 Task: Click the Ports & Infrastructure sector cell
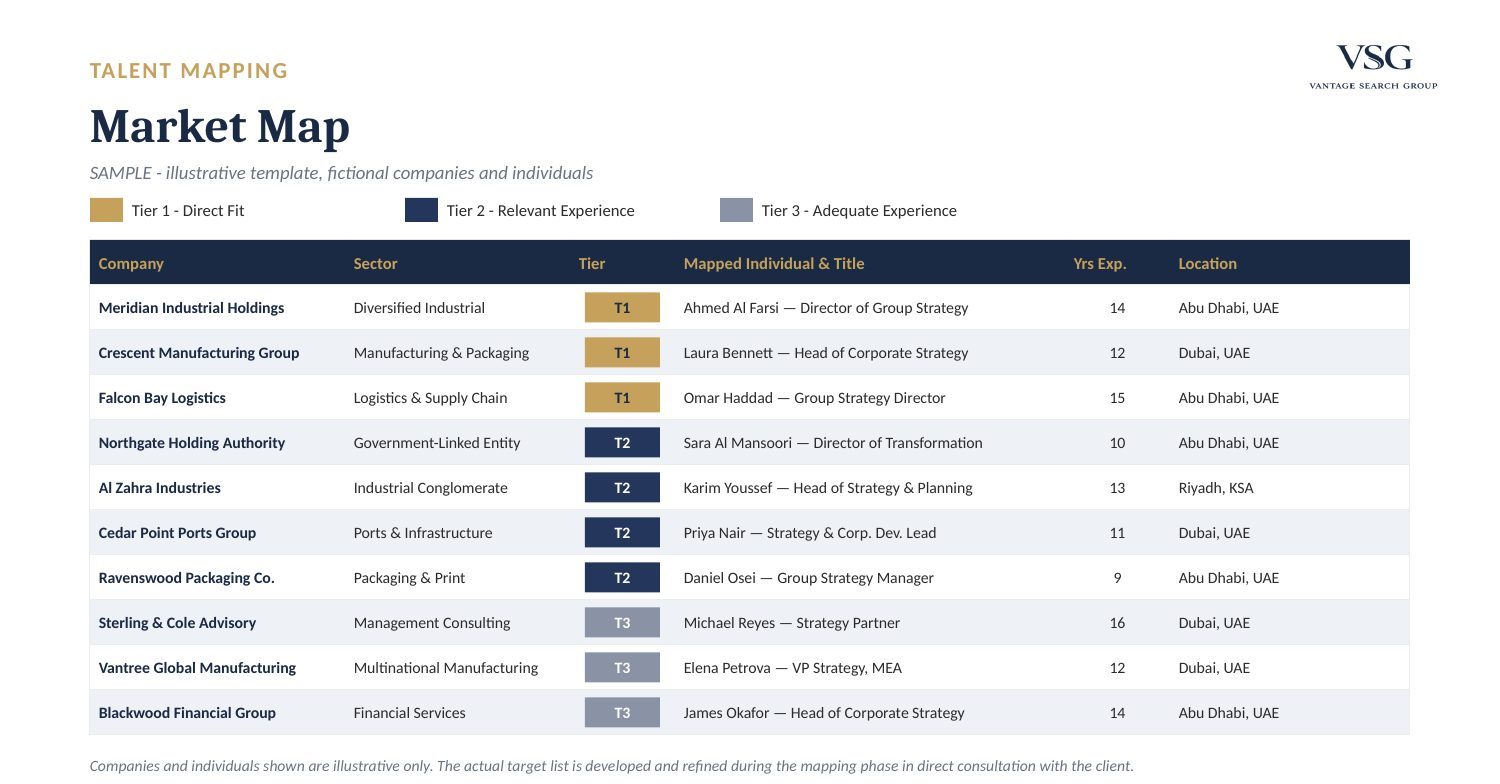coord(423,533)
